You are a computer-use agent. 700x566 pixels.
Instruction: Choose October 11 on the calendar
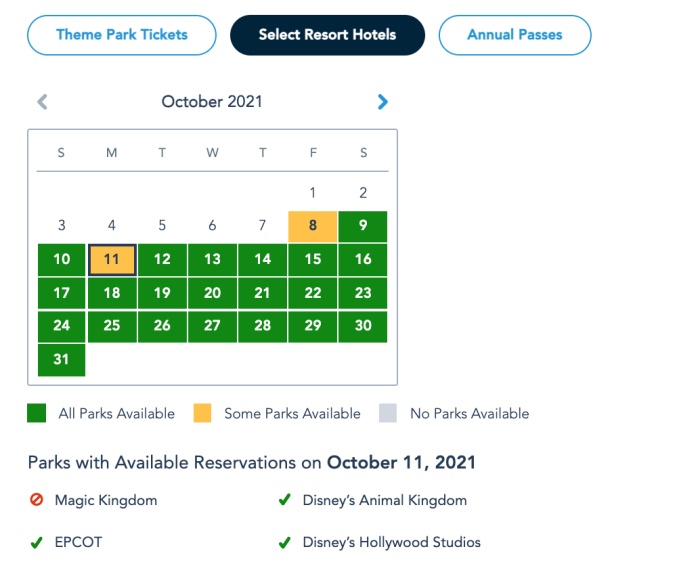[x=112, y=260]
